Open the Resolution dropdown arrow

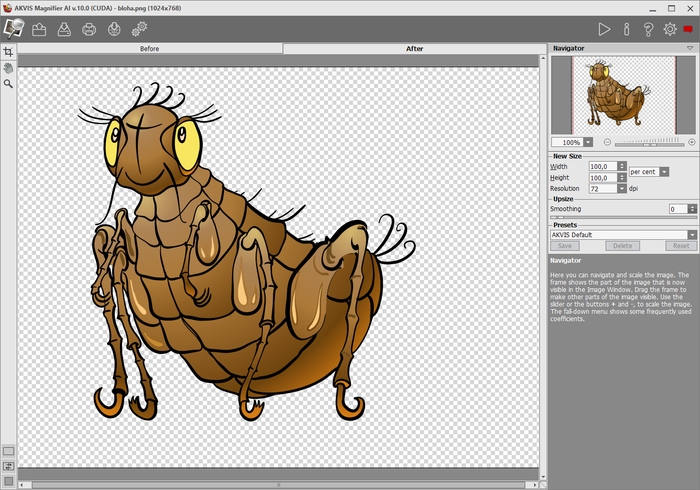[622, 189]
